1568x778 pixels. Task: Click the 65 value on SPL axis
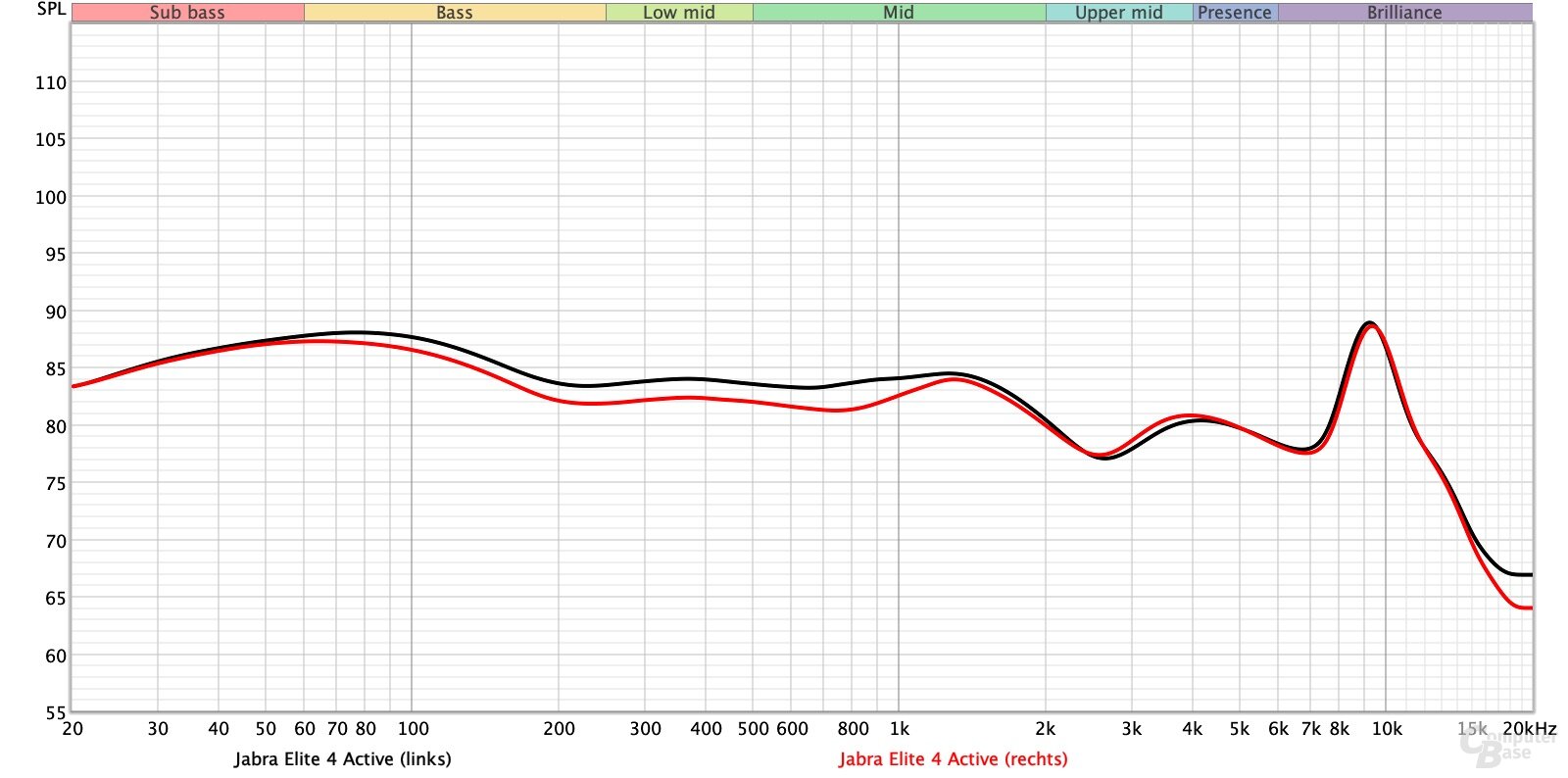click(56, 598)
